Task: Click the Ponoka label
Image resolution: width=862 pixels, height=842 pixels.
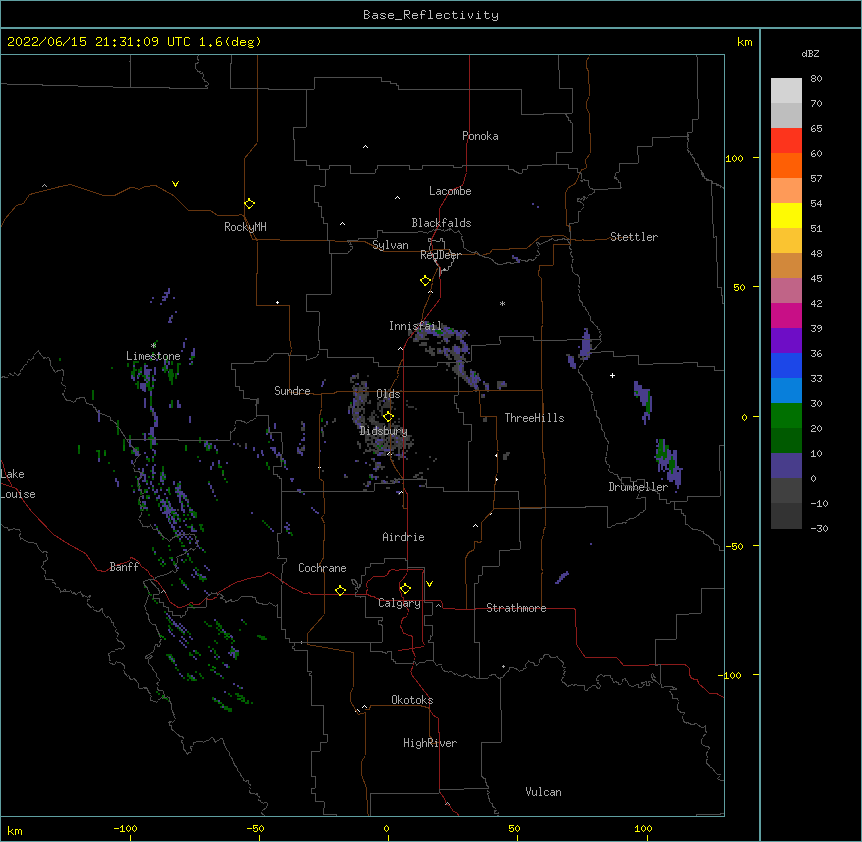Action: point(480,136)
